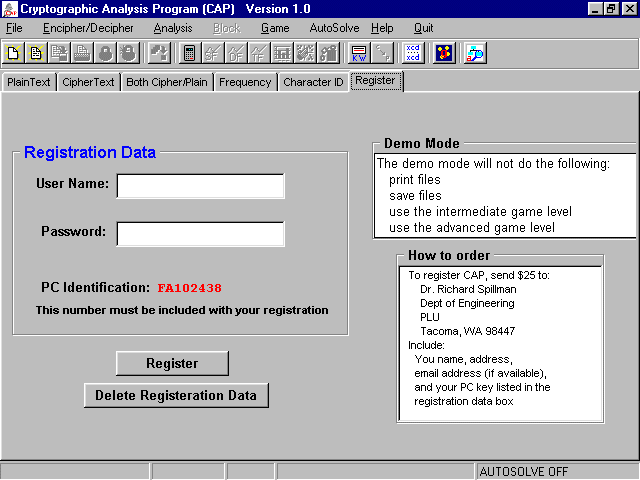
Task: Open the File menu
Action: (x=14, y=28)
